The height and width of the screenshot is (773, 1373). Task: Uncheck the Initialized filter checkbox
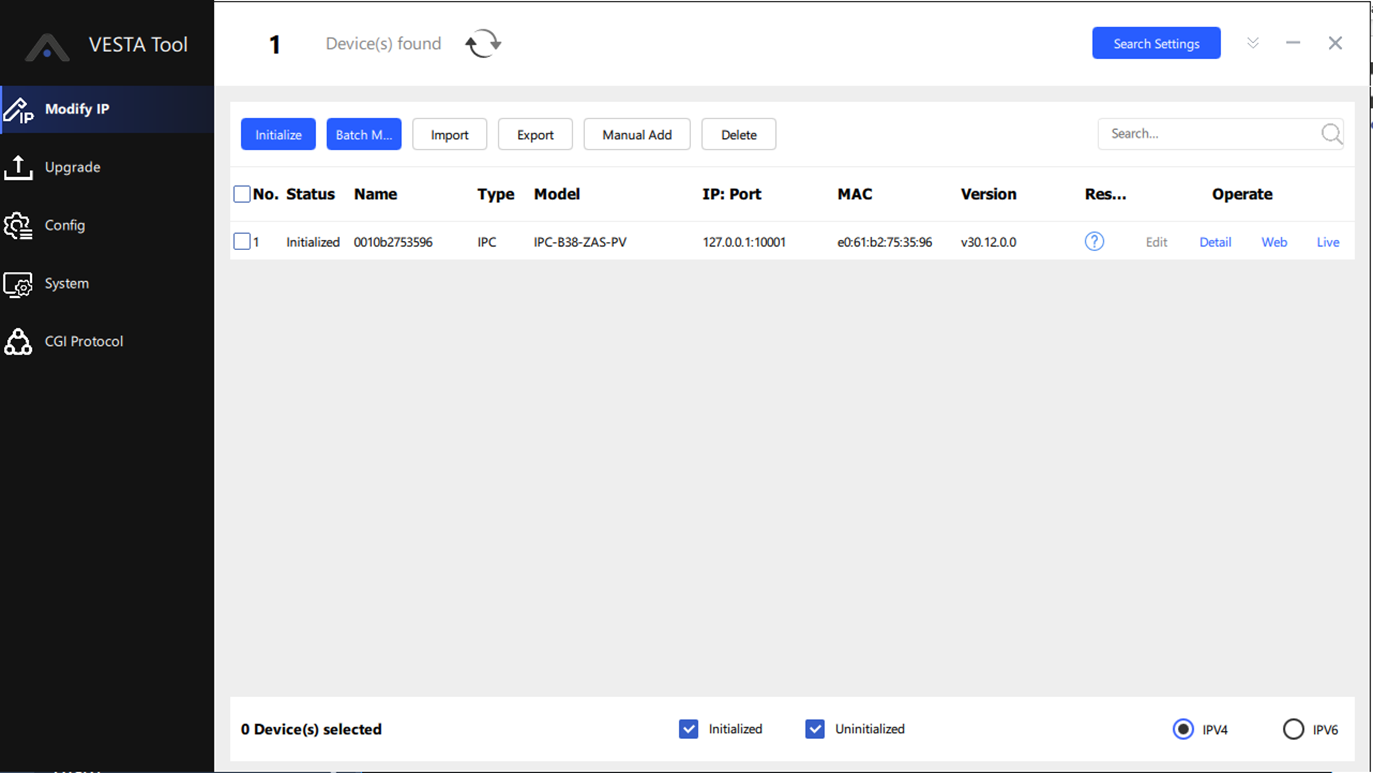pos(689,729)
